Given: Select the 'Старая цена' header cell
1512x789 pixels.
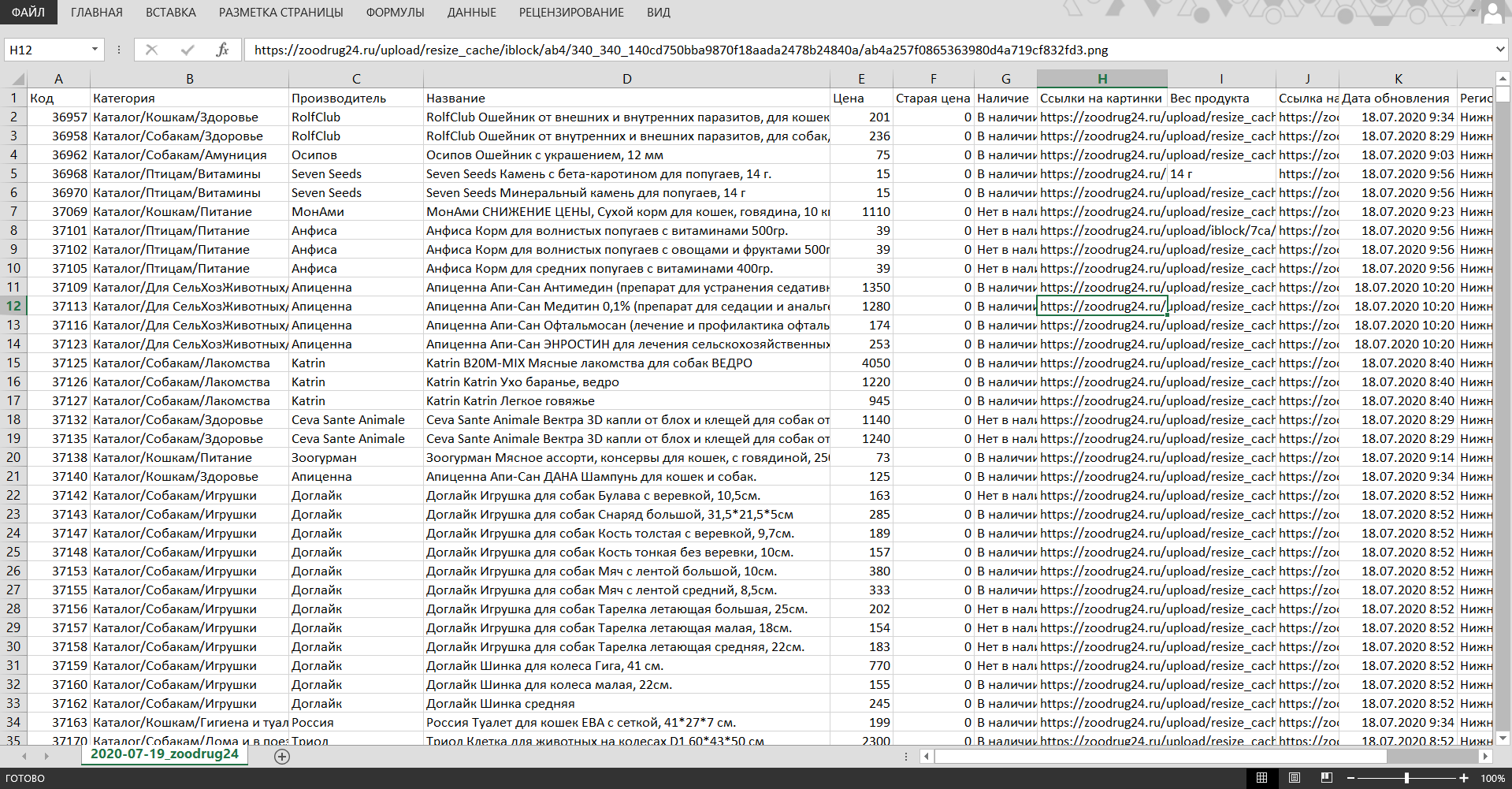Looking at the screenshot, I should (933, 98).
